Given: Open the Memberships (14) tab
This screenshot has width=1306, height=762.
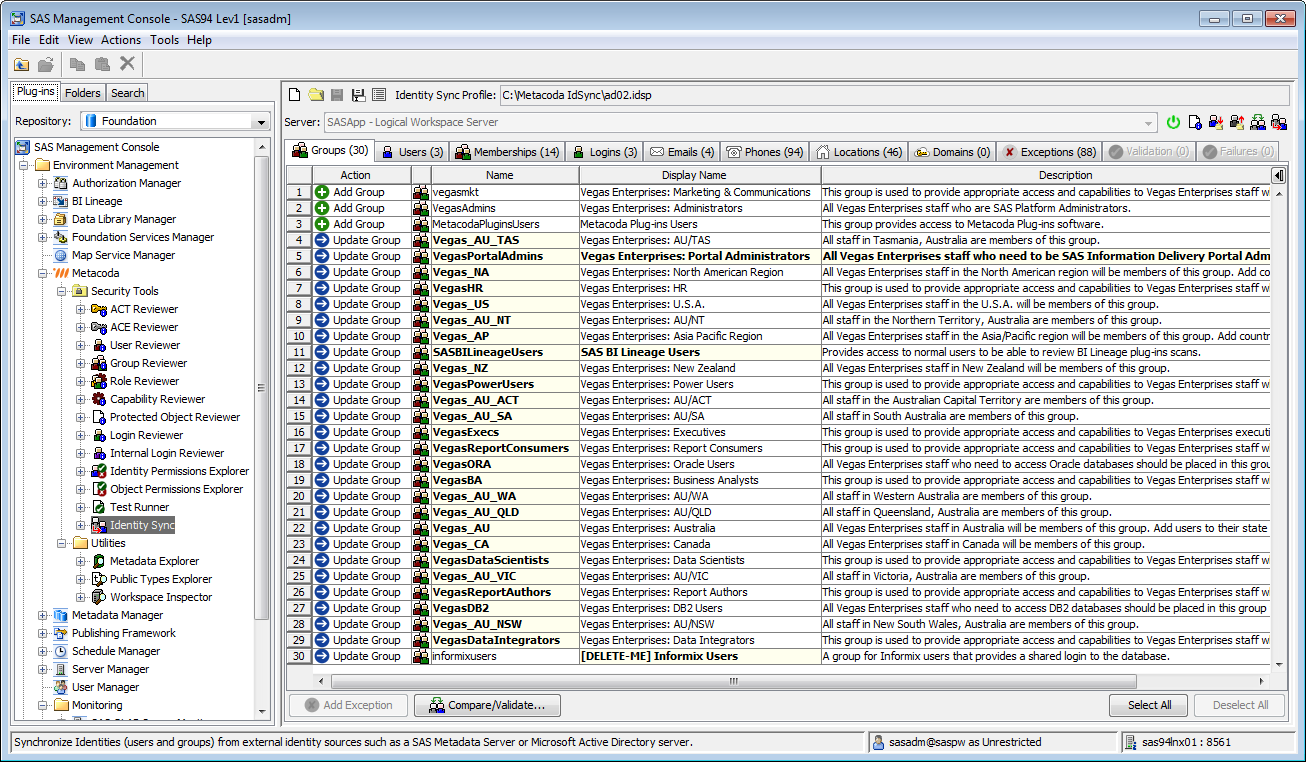Looking at the screenshot, I should (506, 152).
